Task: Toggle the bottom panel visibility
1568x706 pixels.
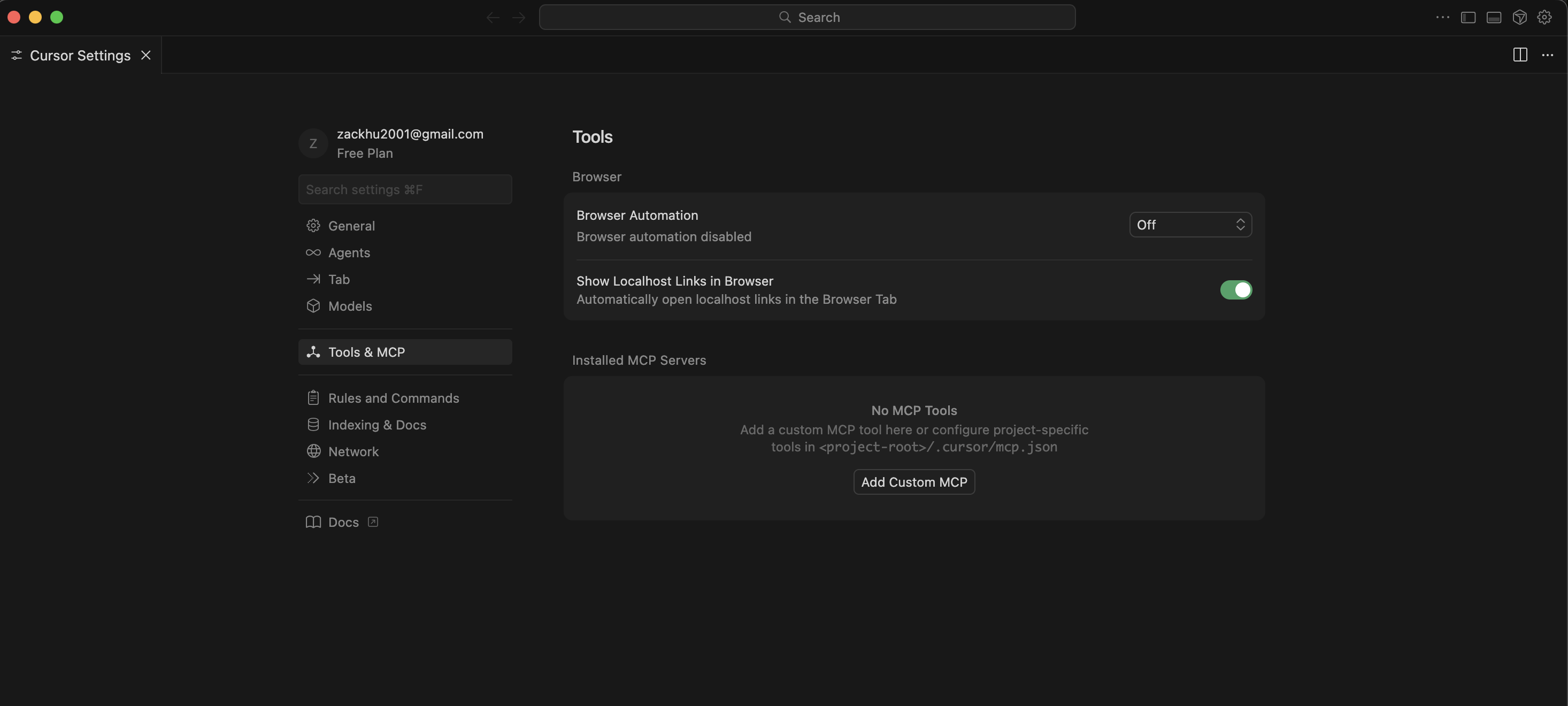Action: [1494, 17]
